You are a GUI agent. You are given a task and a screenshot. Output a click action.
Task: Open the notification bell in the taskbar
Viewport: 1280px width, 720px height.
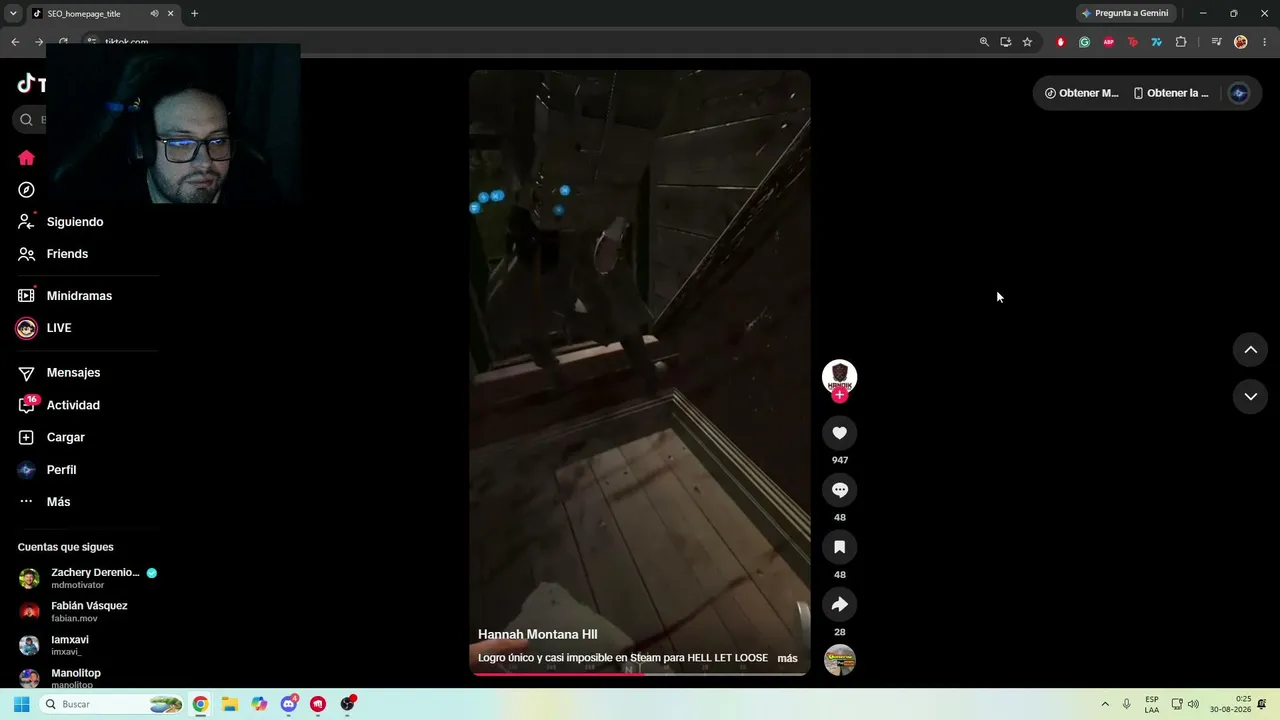tap(1263, 704)
